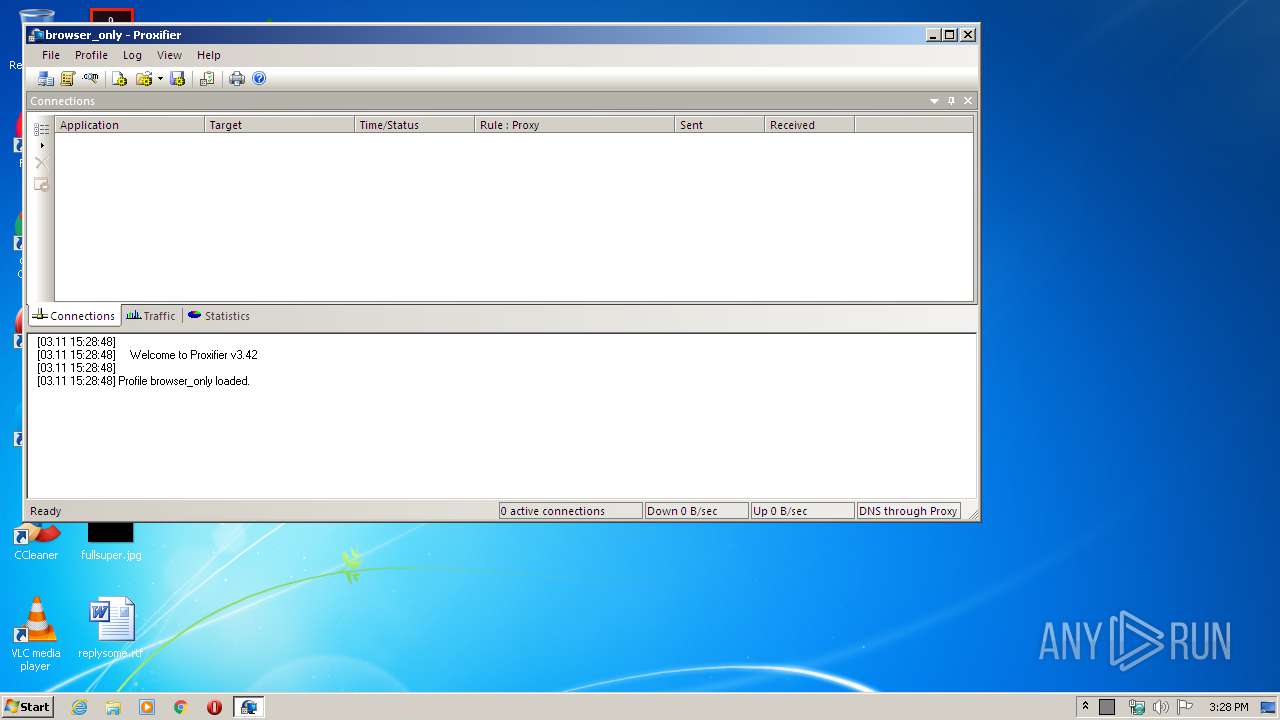
Task: Sort by the Rule : Proxy column header
Action: 574,125
